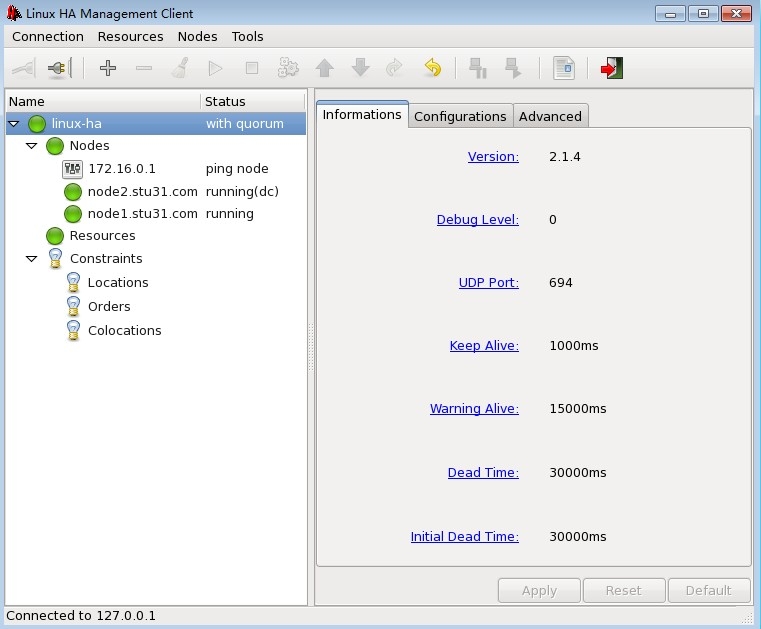Open the Nodes menu
Image resolution: width=761 pixels, height=629 pixels.
pyautogui.click(x=198, y=36)
